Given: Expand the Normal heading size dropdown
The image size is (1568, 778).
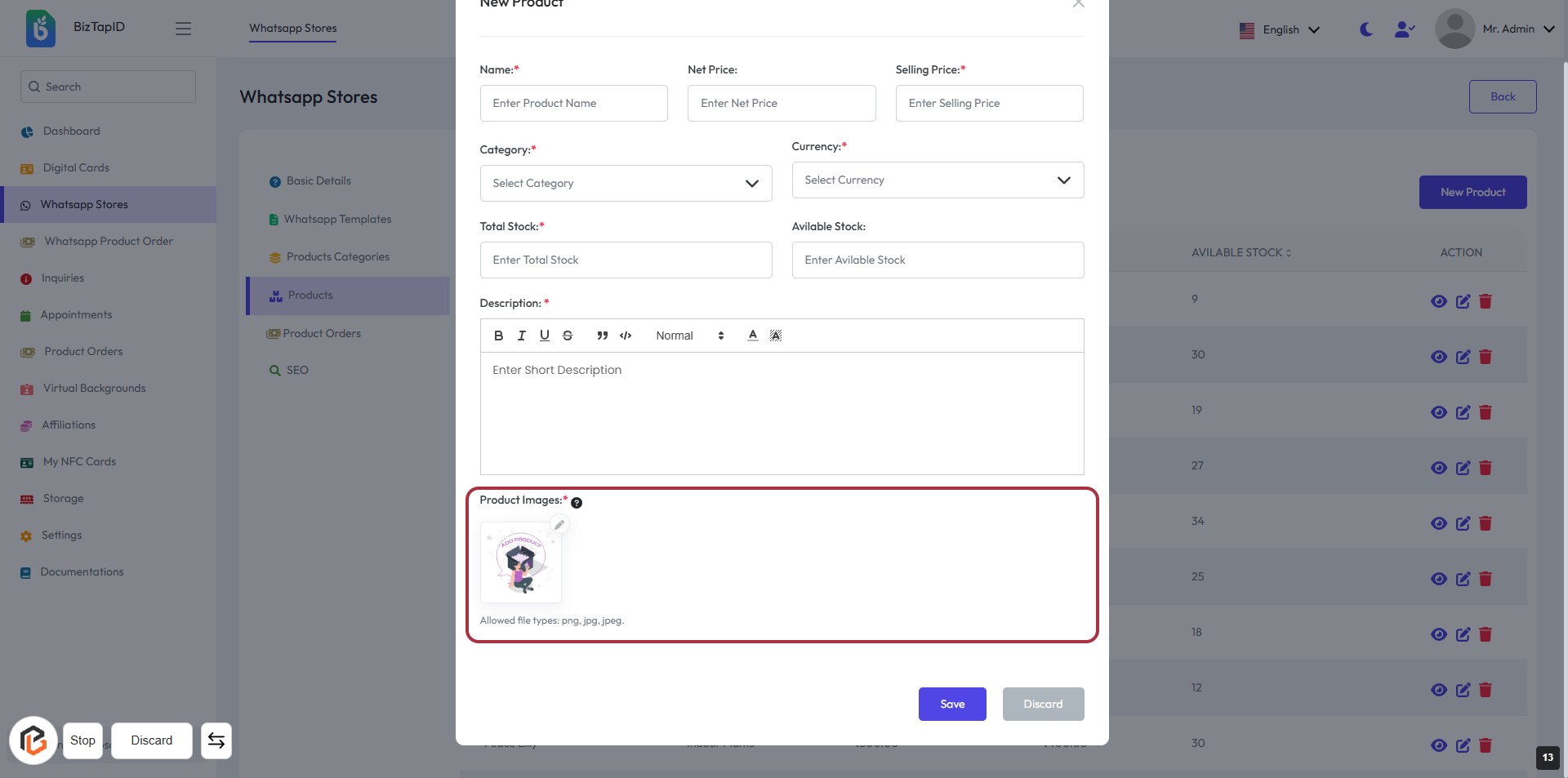Looking at the screenshot, I should [690, 336].
